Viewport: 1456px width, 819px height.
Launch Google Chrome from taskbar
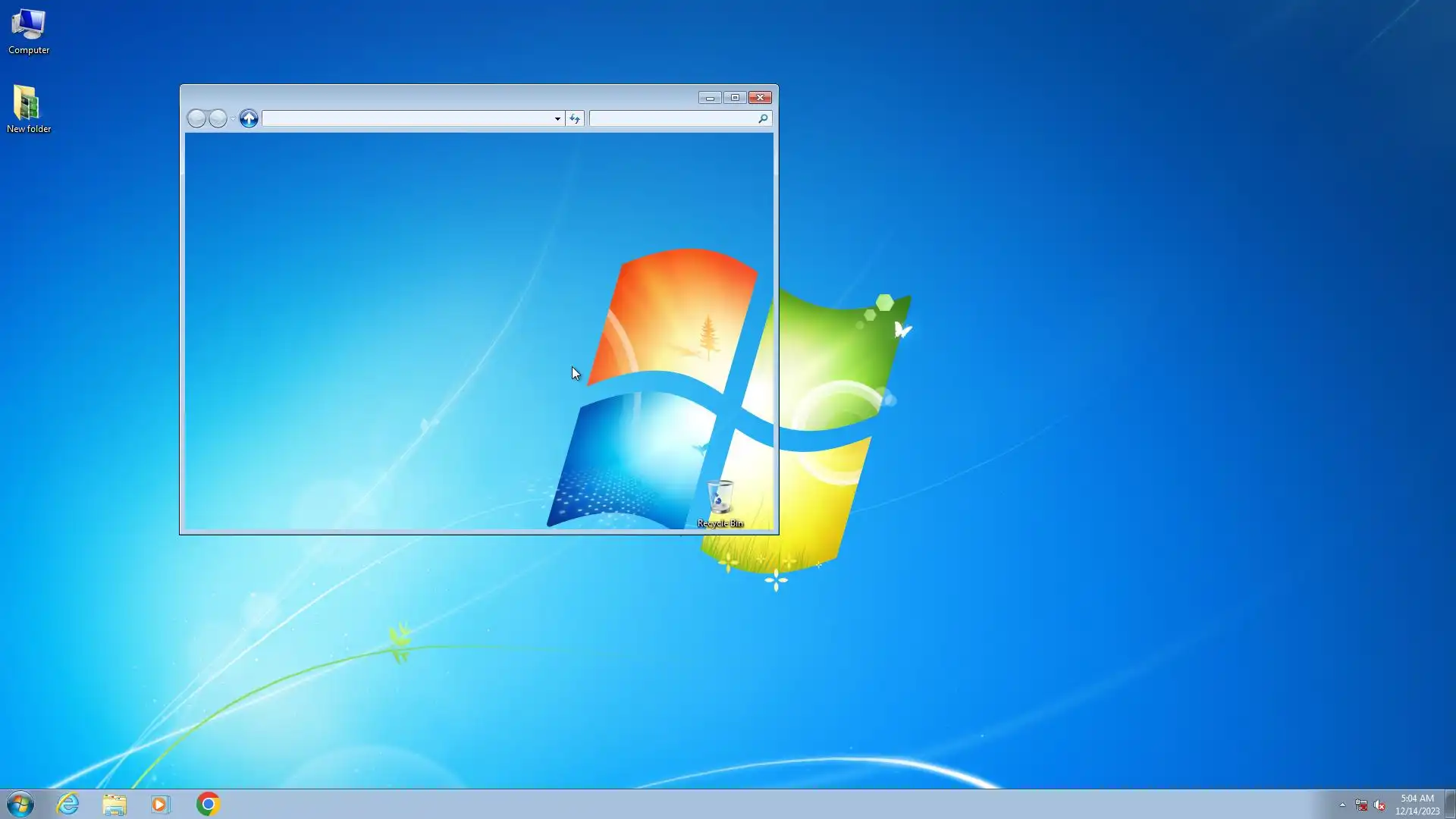208,804
